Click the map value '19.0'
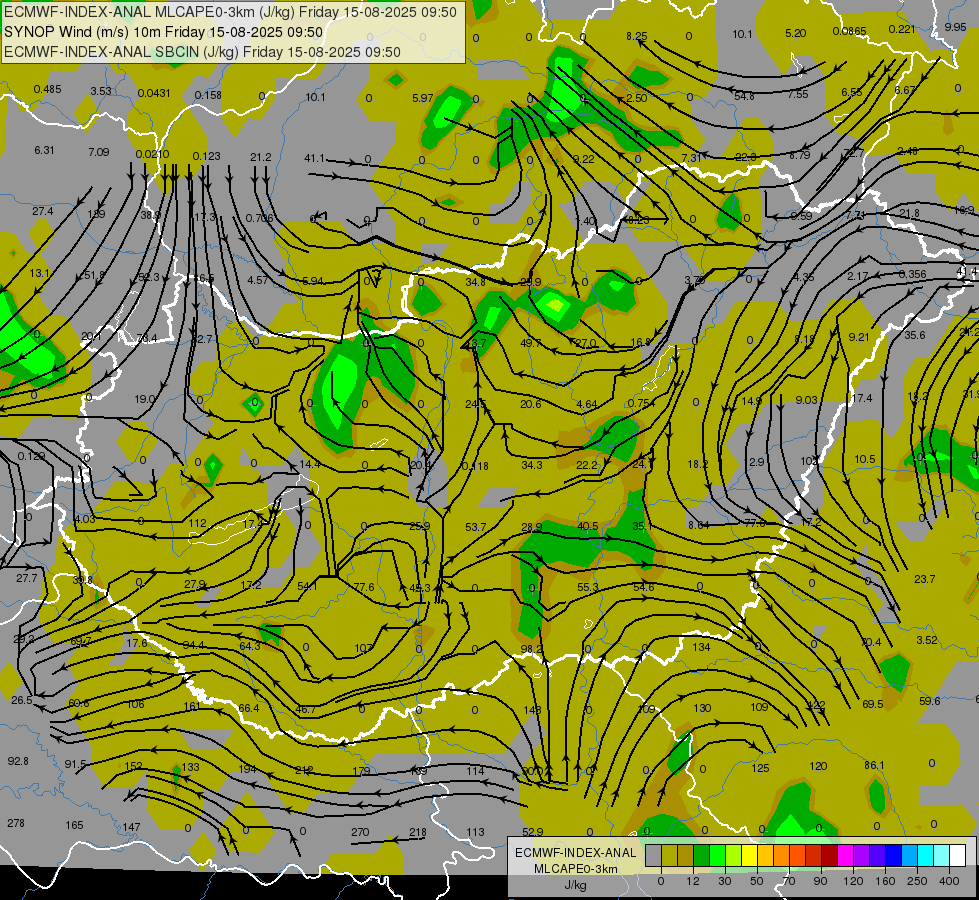979x900 pixels. [145, 399]
